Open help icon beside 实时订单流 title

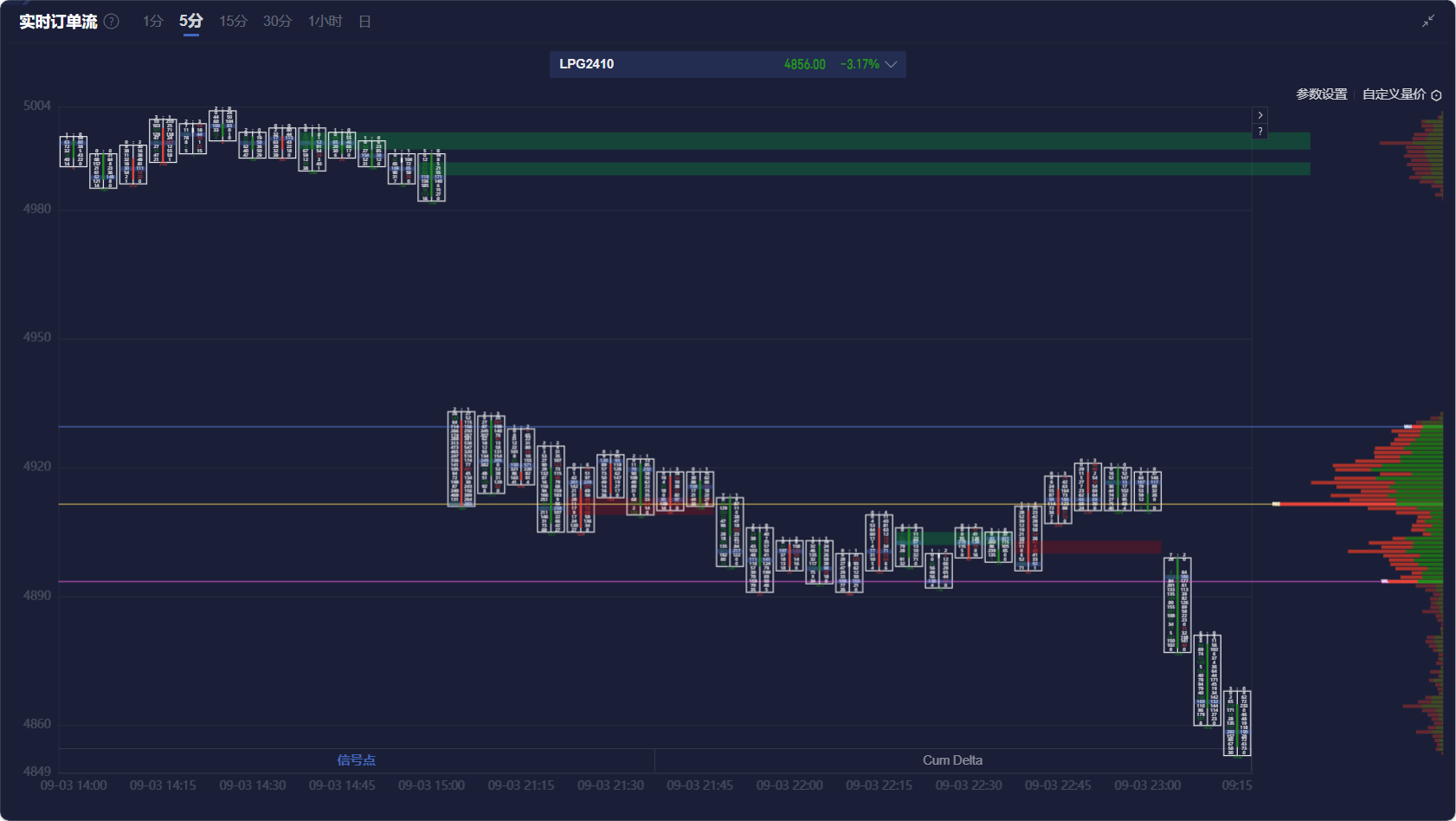click(112, 22)
